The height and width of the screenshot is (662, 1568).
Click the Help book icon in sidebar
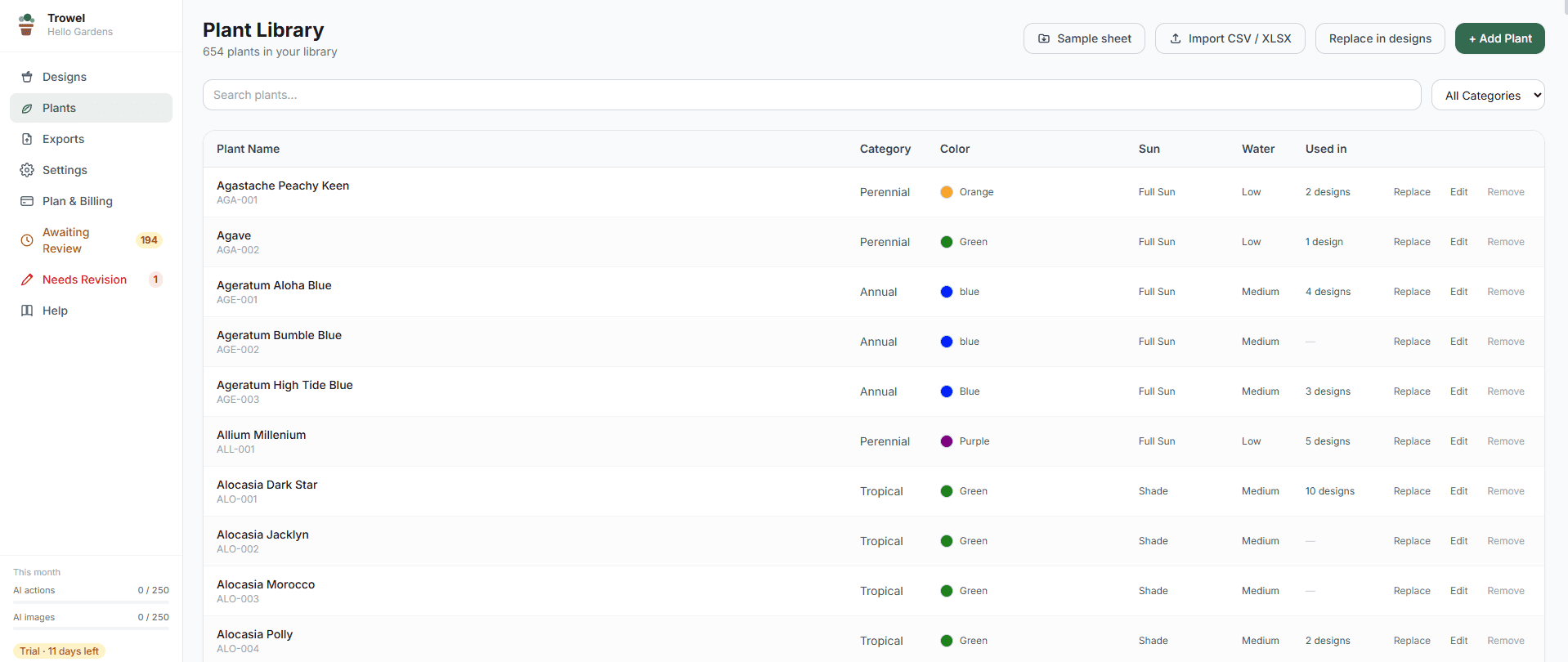click(x=27, y=311)
